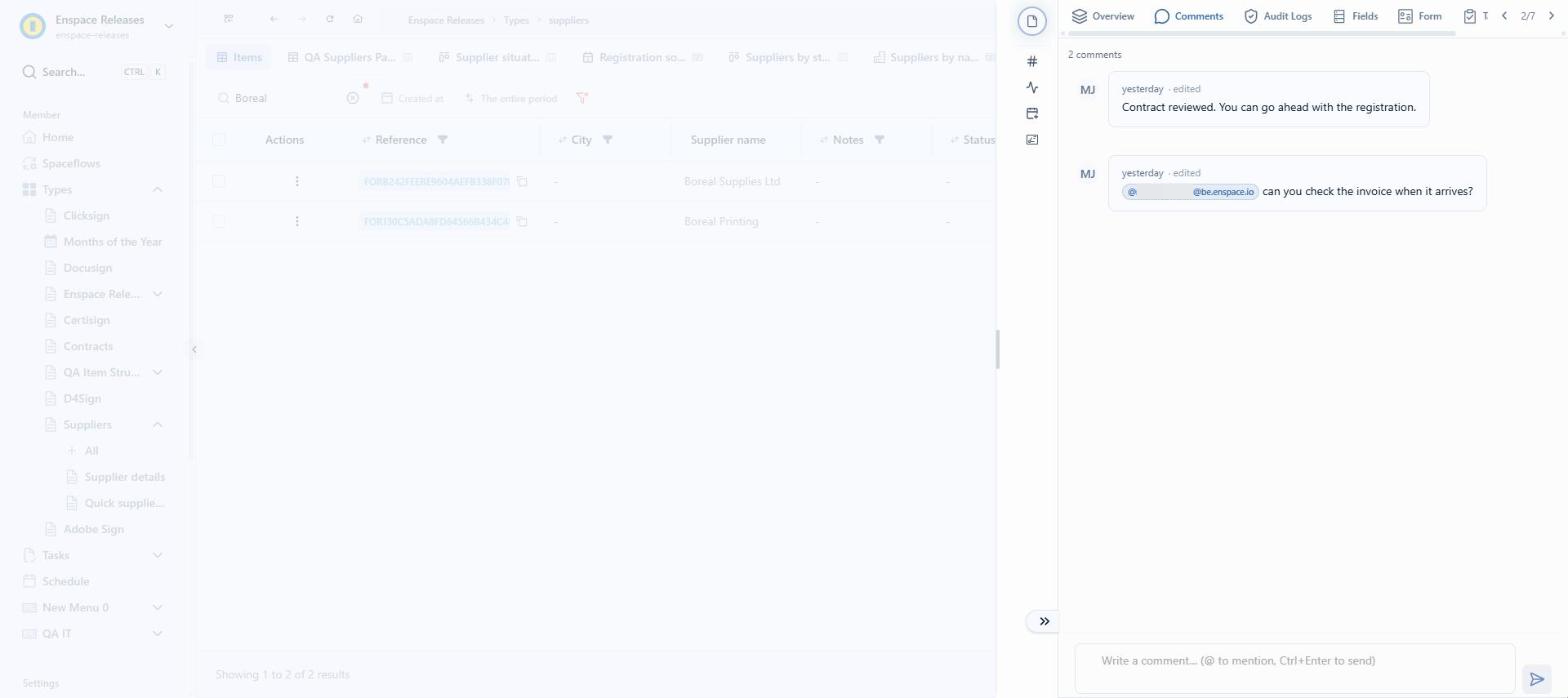Viewport: 1568px width, 698px height.
Task: Copy reference of Boreal Supplies Ltd row
Action: point(522,181)
